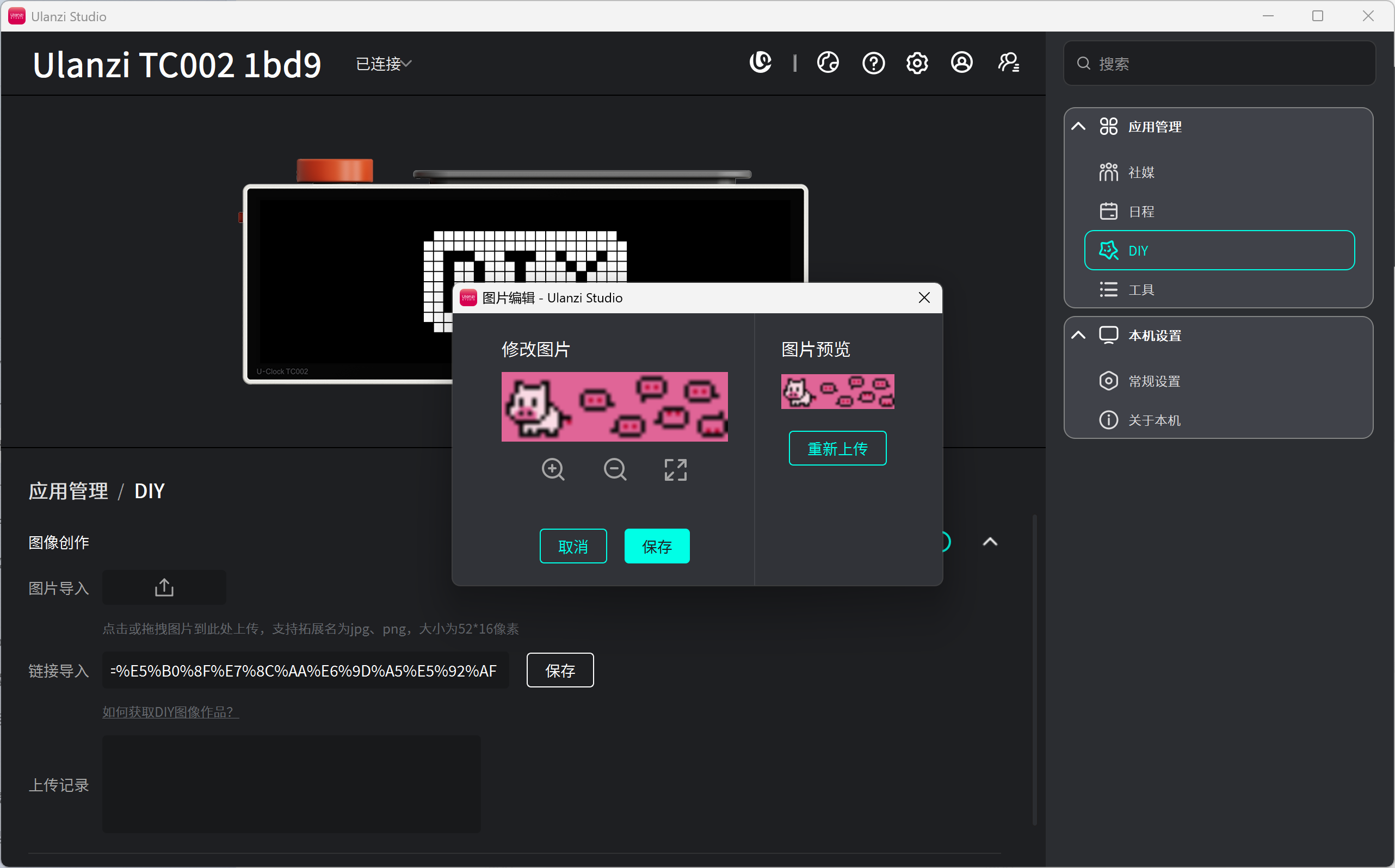This screenshot has width=1395, height=868.
Task: Click the Ulanzi TC002 1bd9 device title
Action: (177, 64)
